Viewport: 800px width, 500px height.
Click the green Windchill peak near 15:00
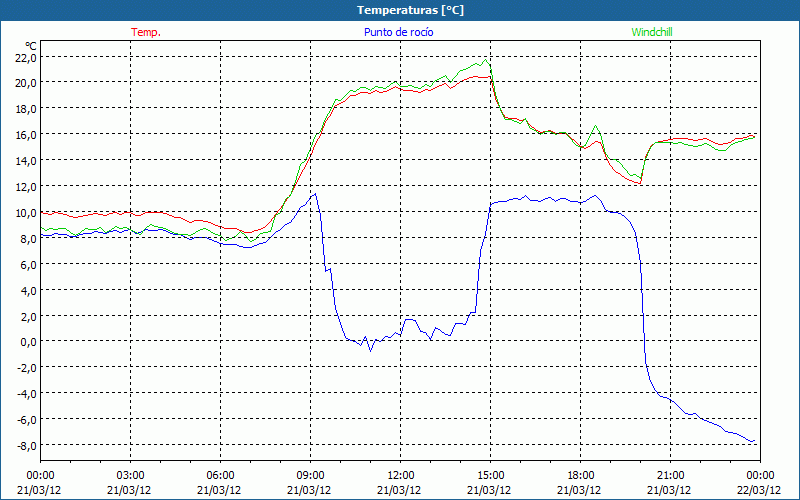485,60
